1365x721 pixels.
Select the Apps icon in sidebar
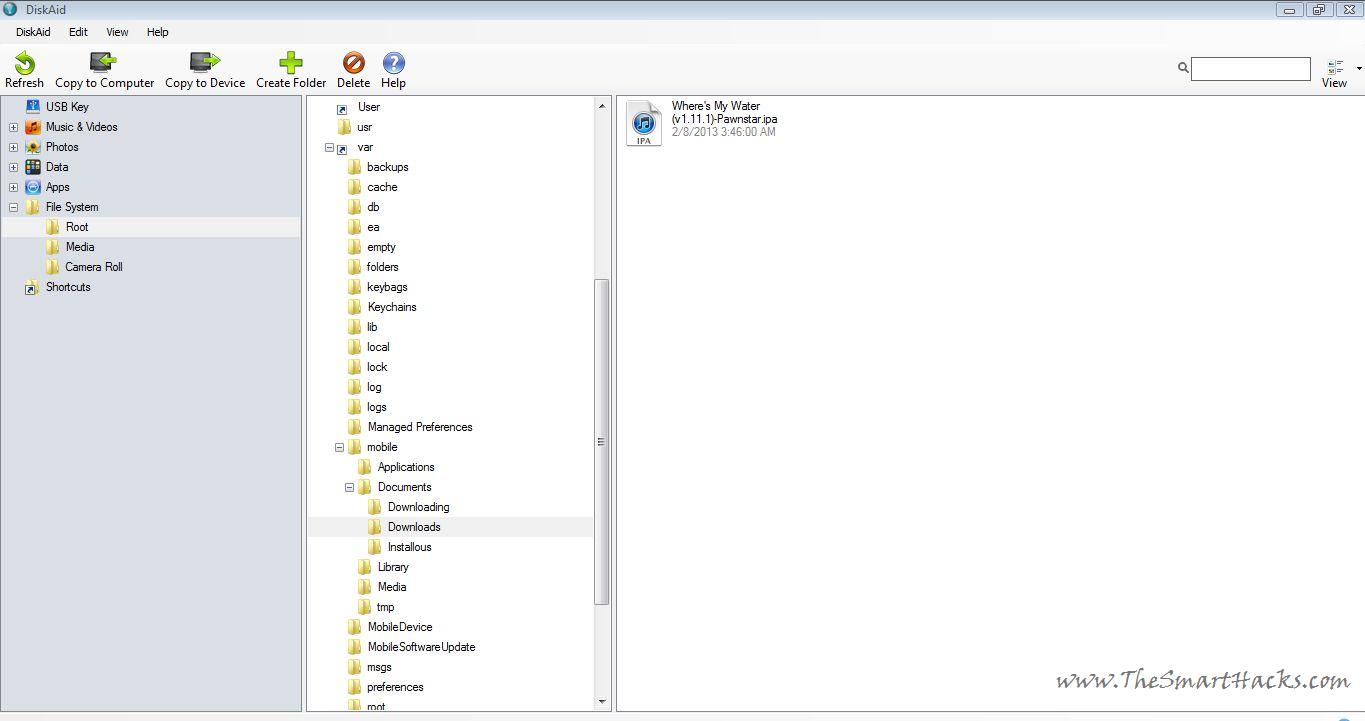(33, 187)
